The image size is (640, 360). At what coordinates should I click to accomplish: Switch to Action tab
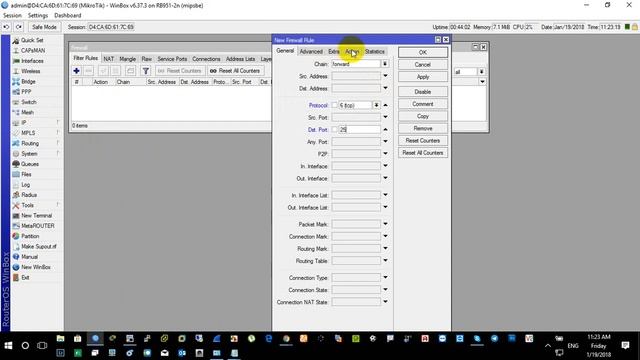[352, 51]
